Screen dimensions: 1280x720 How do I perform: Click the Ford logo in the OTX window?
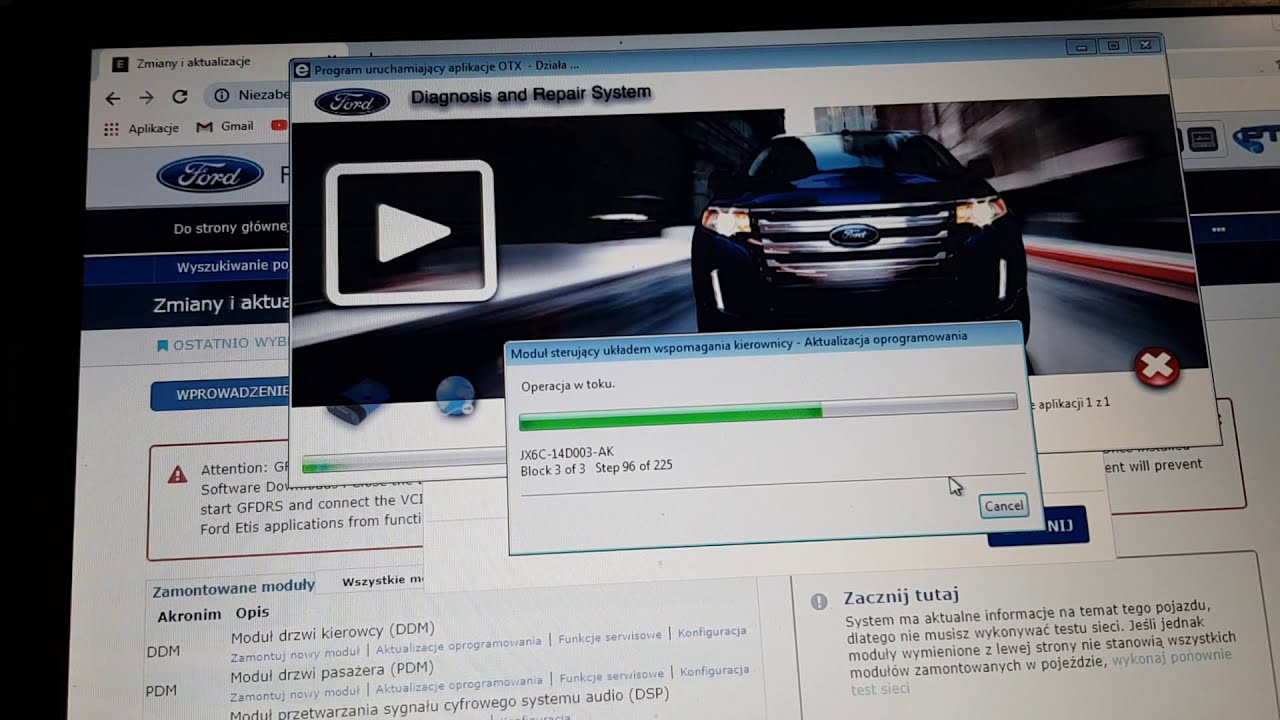[x=352, y=102]
